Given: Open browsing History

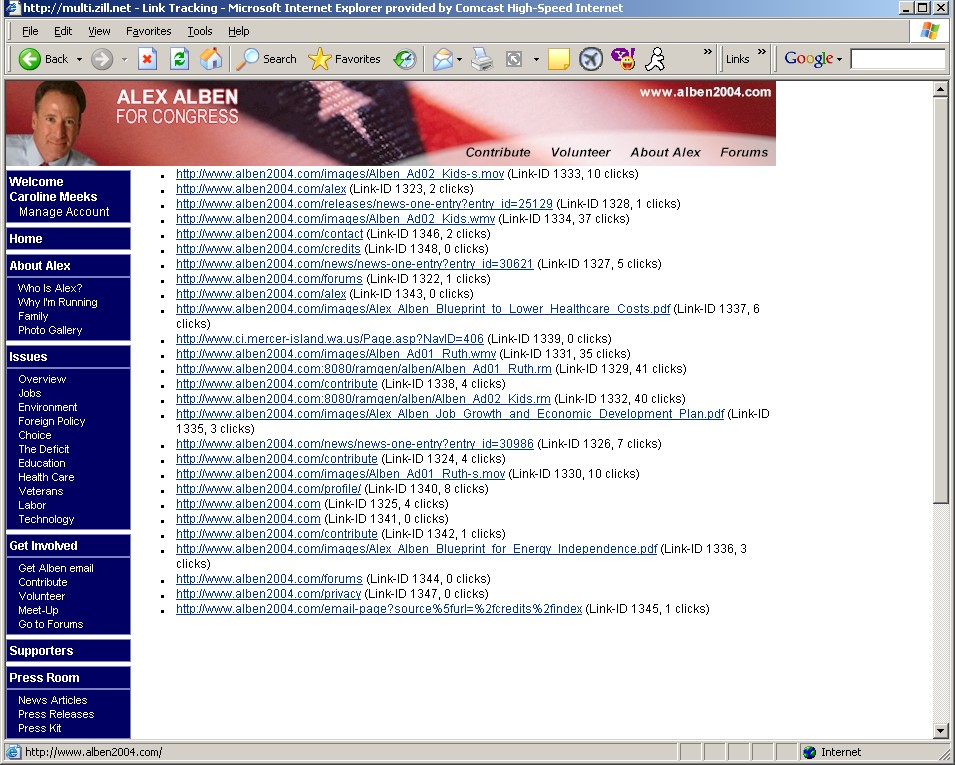Looking at the screenshot, I should [x=405, y=59].
